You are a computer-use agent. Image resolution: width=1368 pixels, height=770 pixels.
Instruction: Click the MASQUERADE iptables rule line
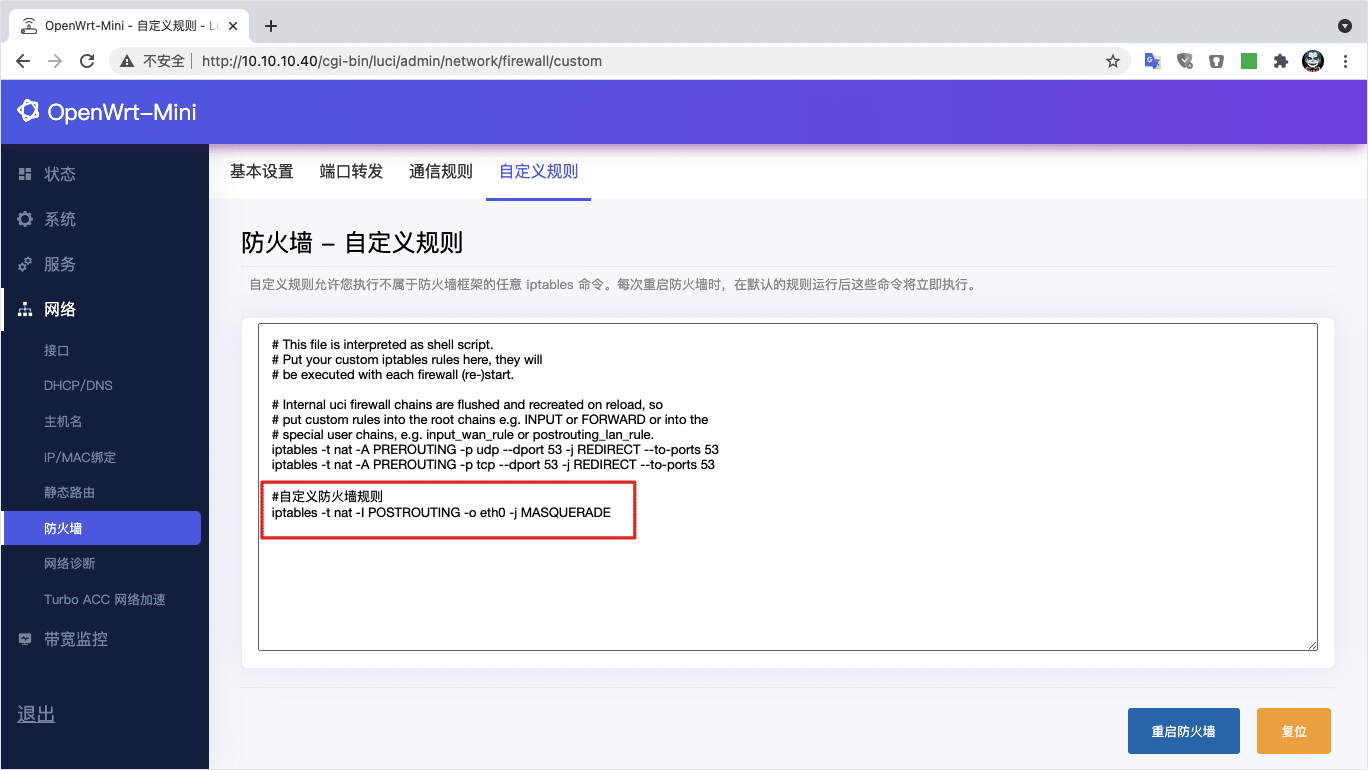441,513
